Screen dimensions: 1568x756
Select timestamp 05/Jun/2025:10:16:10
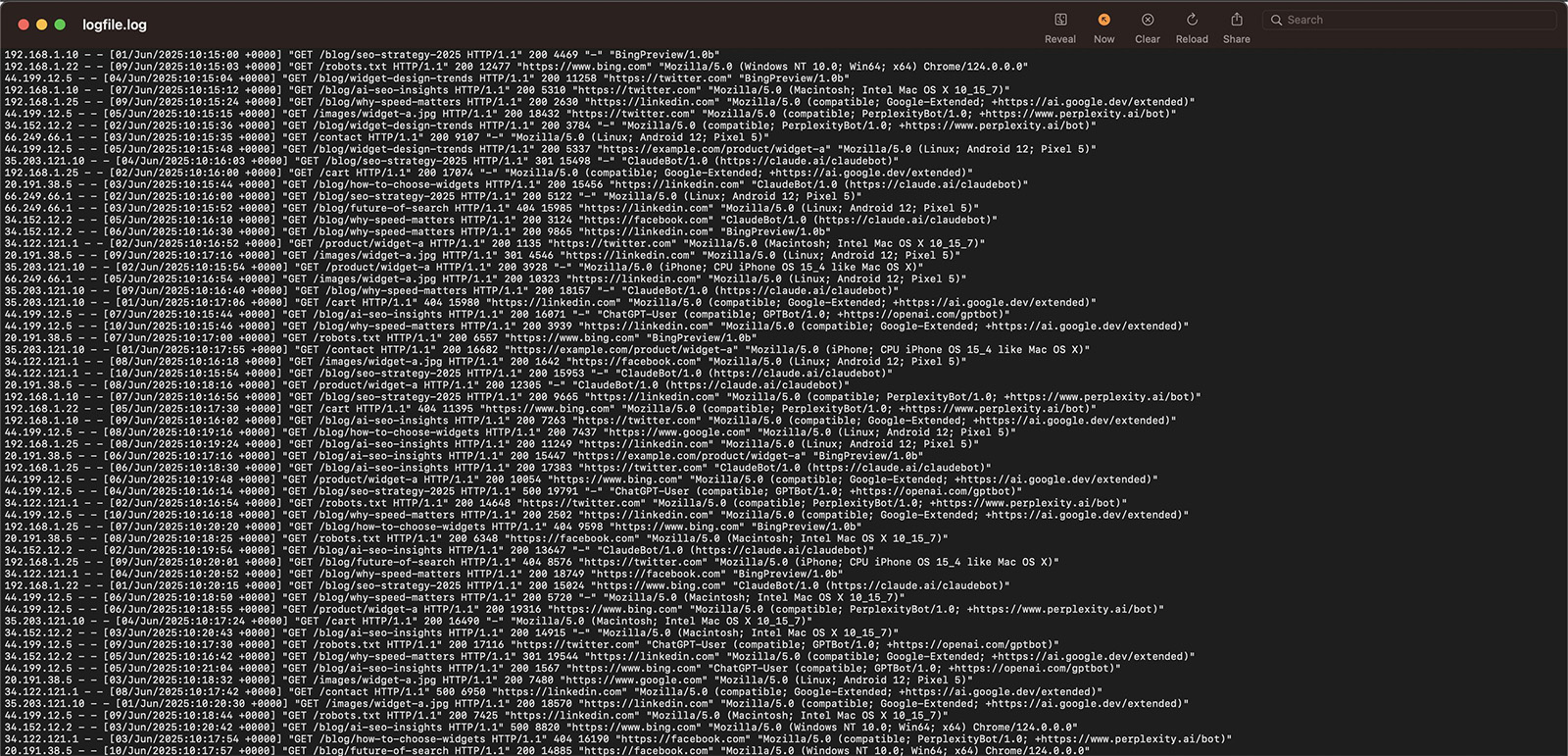(x=171, y=220)
